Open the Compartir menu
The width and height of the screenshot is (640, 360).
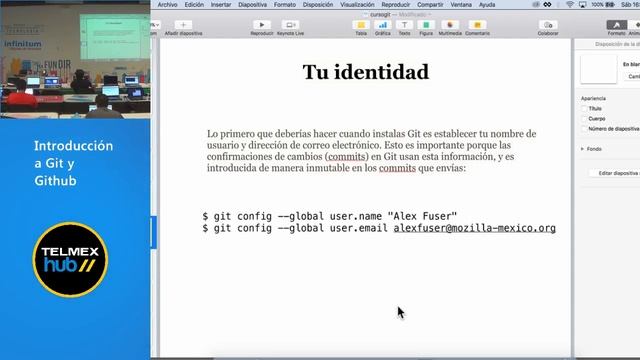click(430, 4)
